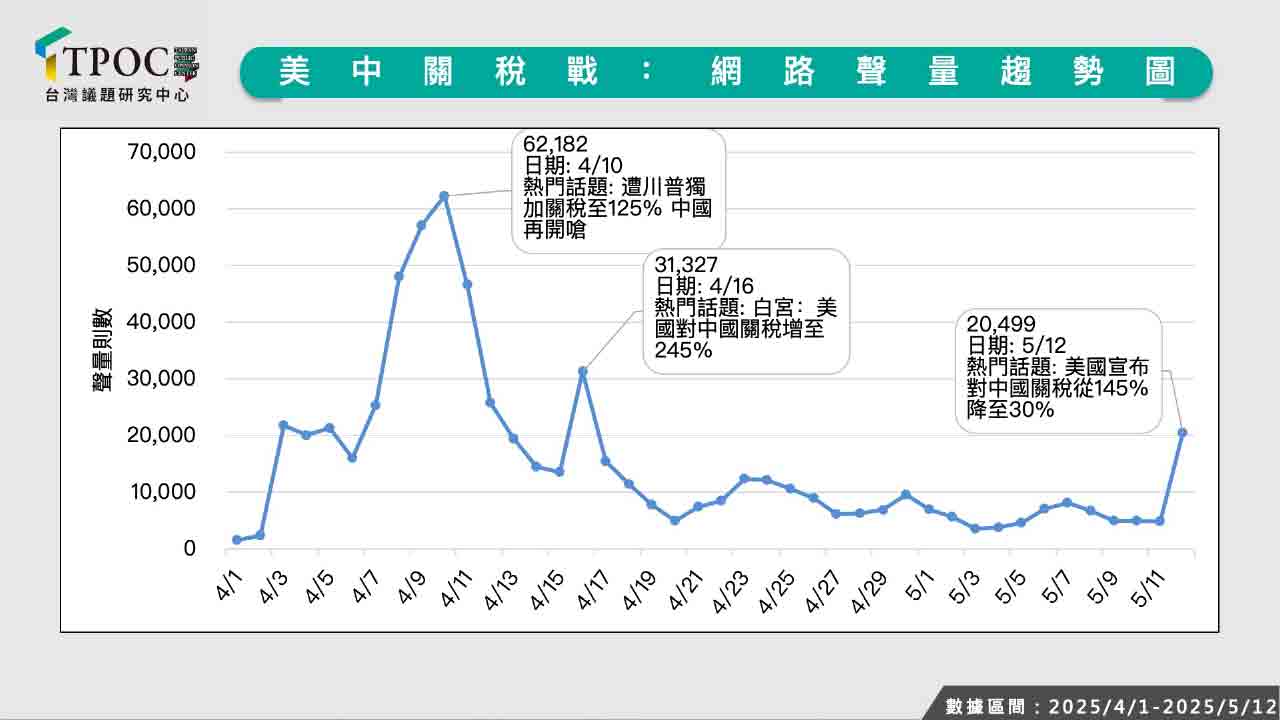The height and width of the screenshot is (720, 1280).
Task: Select the 62,182 callout box
Action: tap(618, 189)
